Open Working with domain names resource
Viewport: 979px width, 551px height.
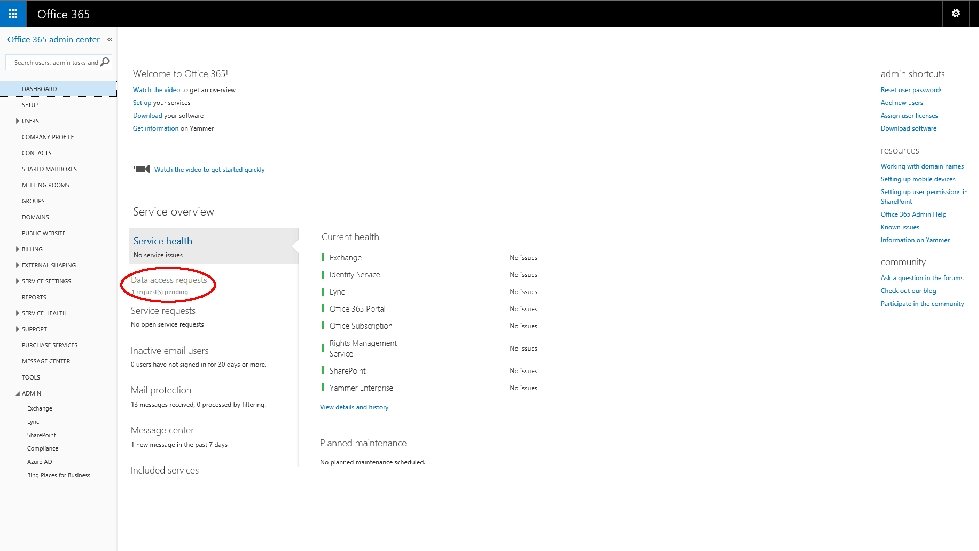point(922,167)
